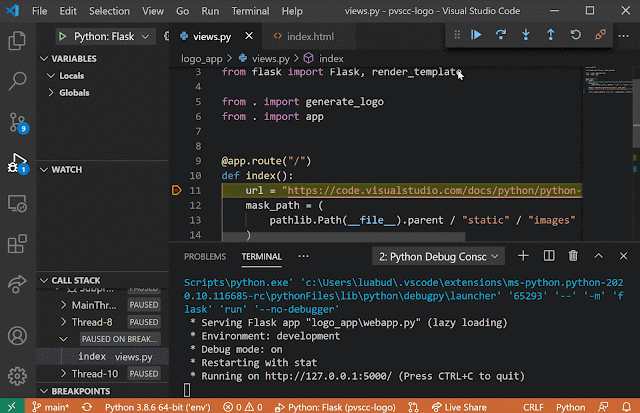Collapse the BREAKPOINTS section

pyautogui.click(x=44, y=391)
